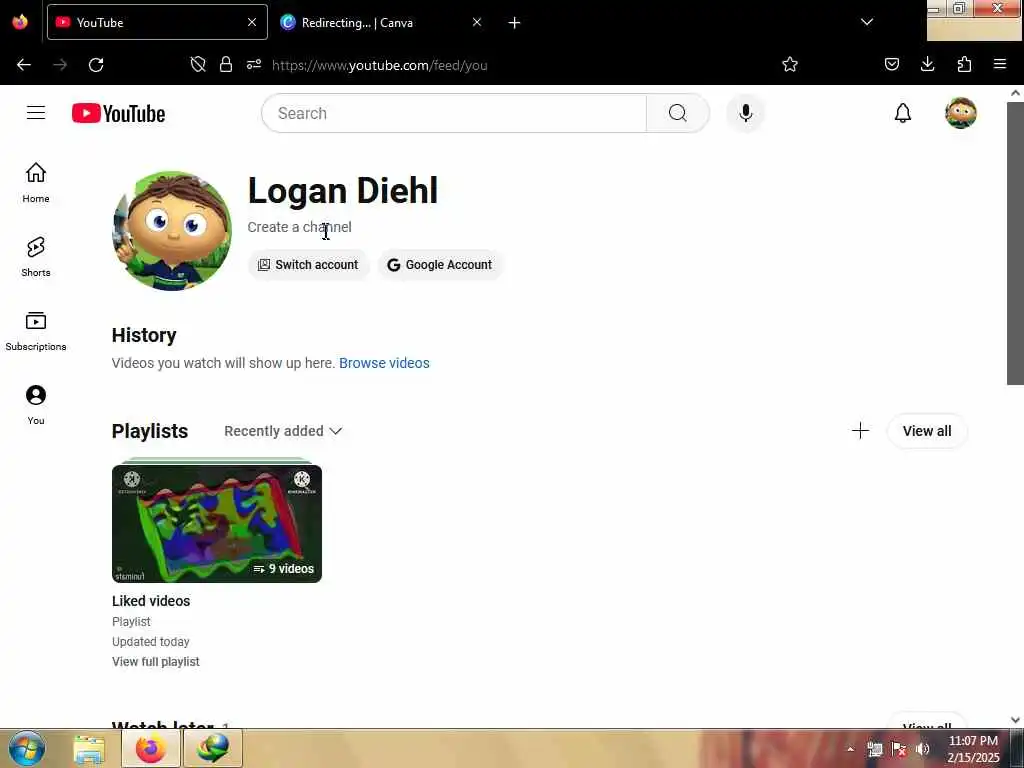Select the YouTube browser tab
The image size is (1024, 768).
[x=157, y=22]
